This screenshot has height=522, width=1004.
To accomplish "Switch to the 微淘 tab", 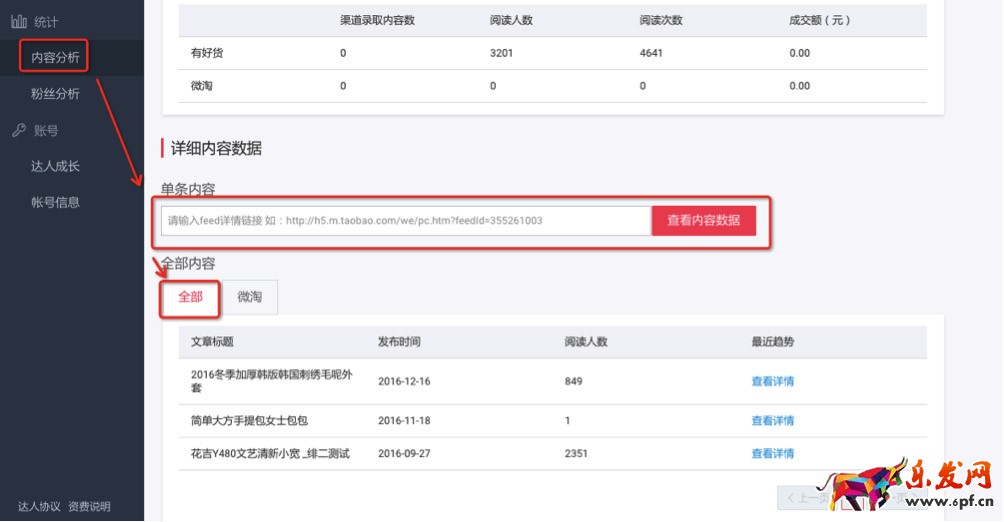I will coord(249,297).
